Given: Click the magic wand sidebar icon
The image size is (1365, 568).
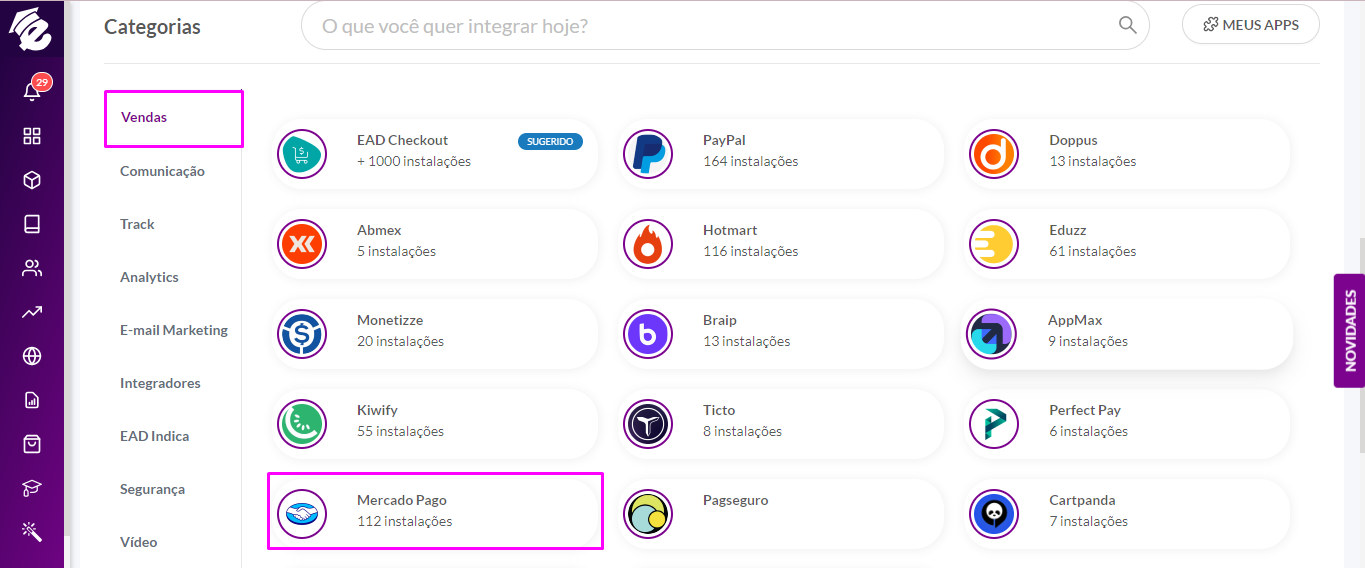Looking at the screenshot, I should (x=32, y=532).
